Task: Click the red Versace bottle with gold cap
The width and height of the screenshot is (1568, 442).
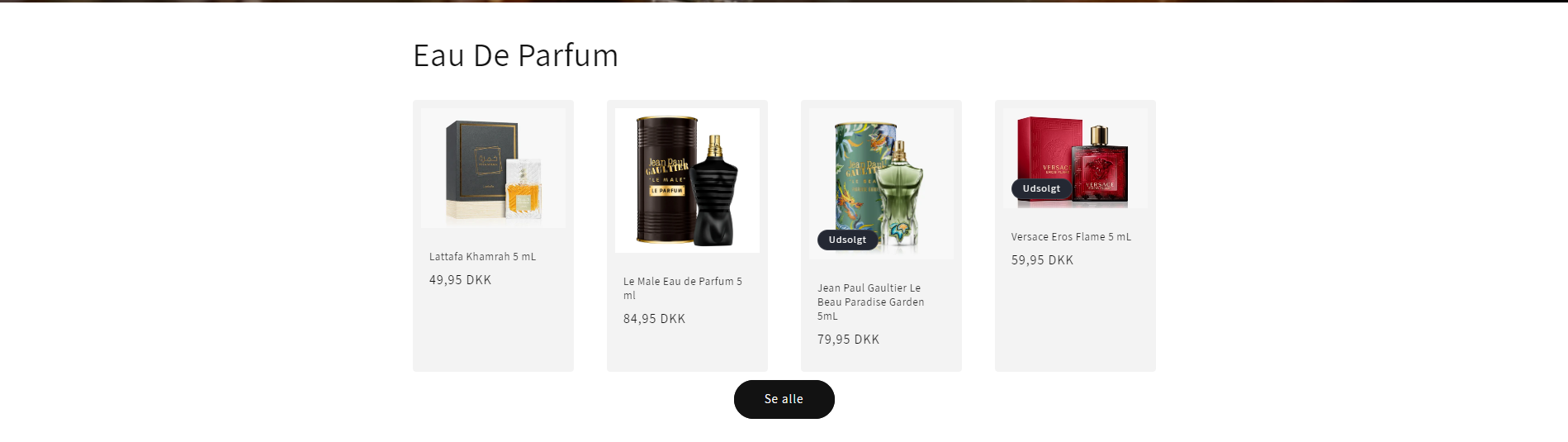Action: [x=1100, y=165]
